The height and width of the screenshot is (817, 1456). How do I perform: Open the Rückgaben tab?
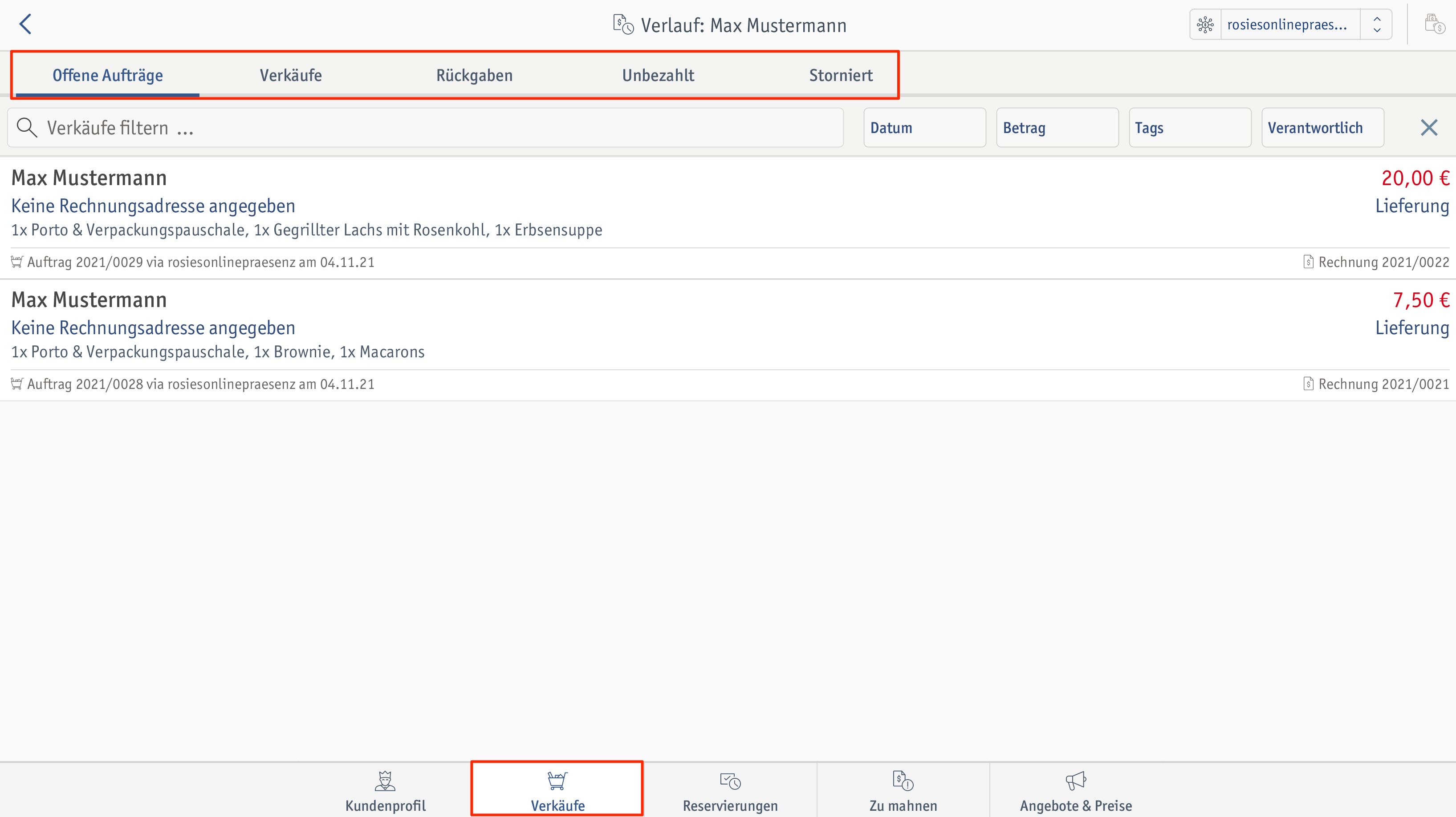[x=474, y=75]
